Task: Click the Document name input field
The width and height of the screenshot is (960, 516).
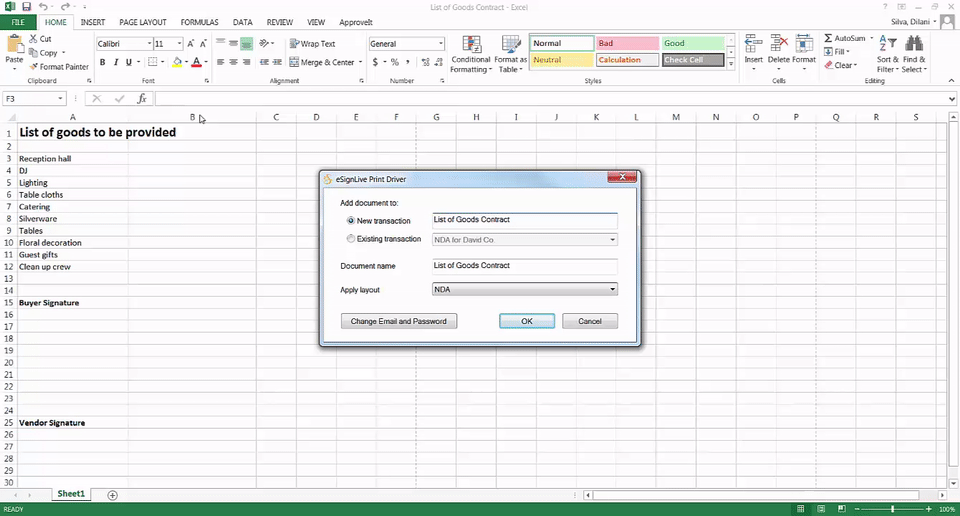Action: pos(525,266)
